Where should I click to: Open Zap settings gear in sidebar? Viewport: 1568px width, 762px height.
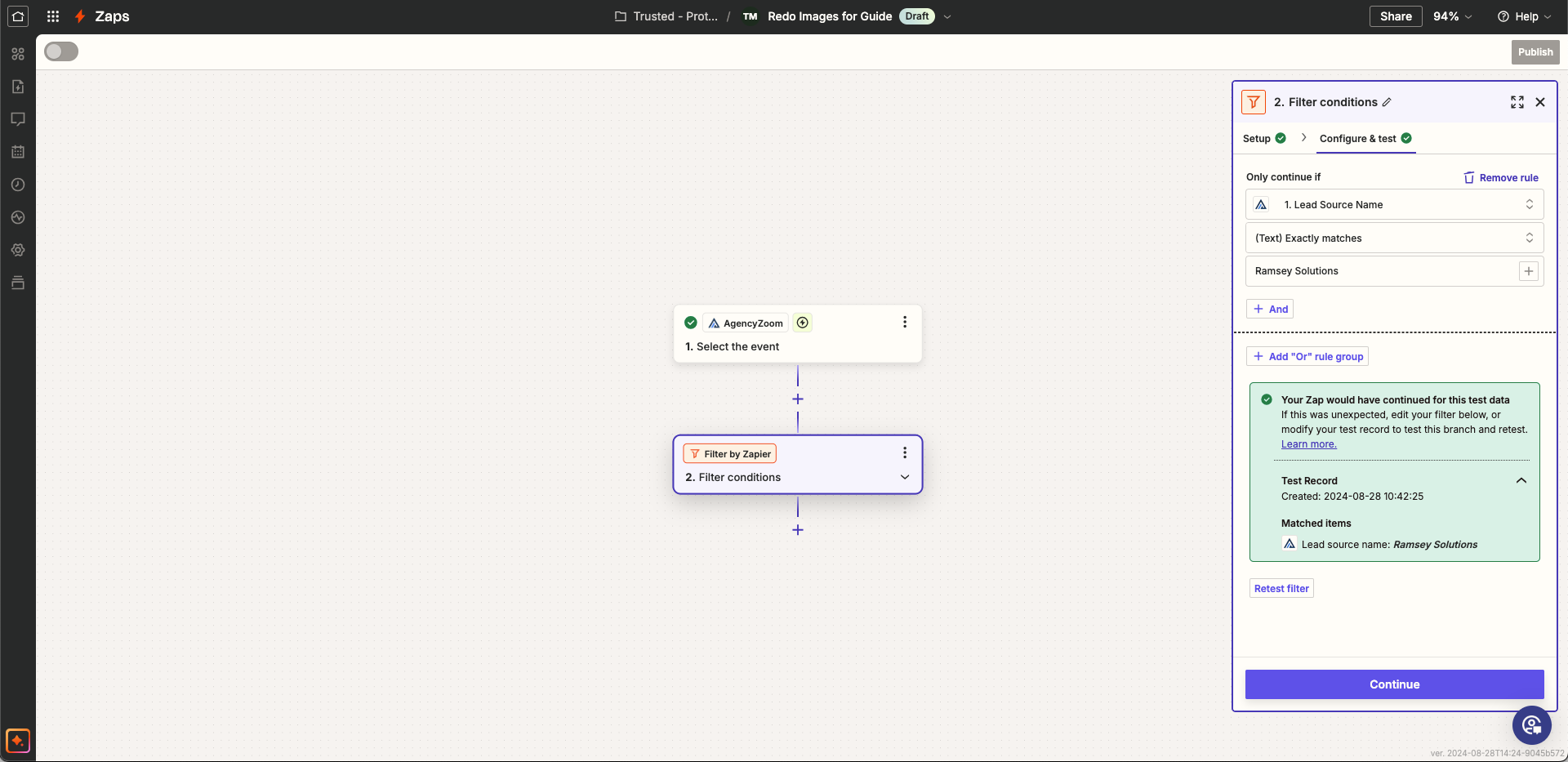point(18,250)
